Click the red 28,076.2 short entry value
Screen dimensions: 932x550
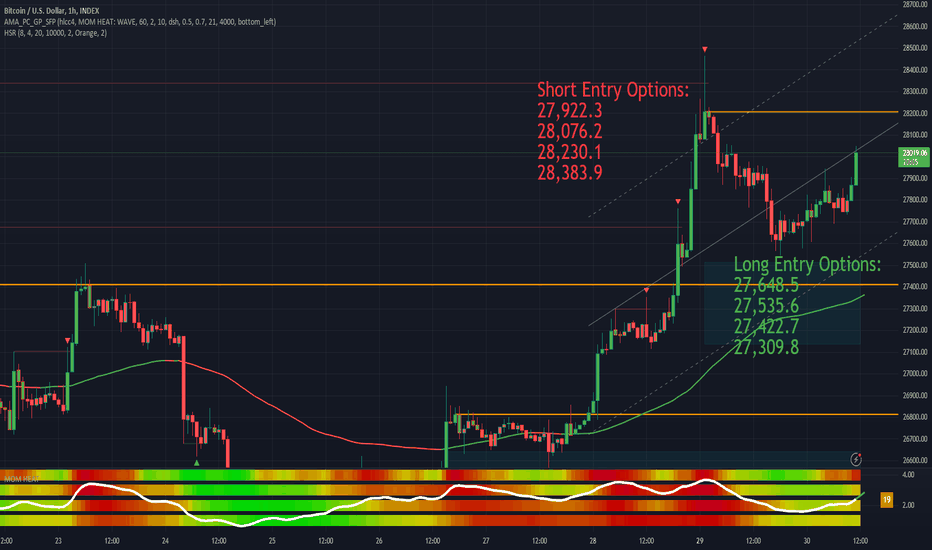tap(569, 131)
